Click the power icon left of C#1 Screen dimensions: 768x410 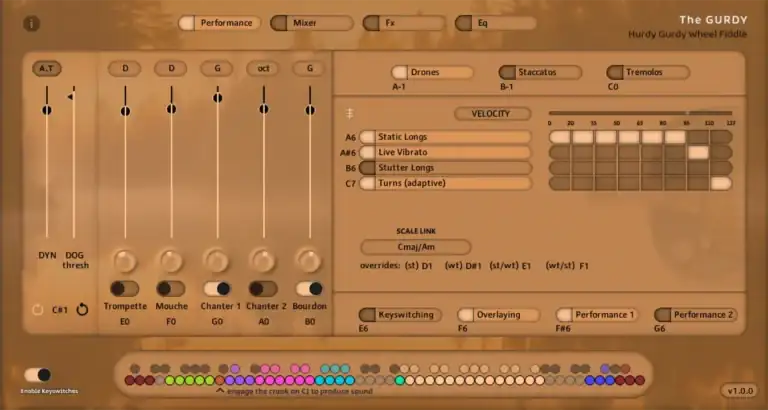point(38,310)
